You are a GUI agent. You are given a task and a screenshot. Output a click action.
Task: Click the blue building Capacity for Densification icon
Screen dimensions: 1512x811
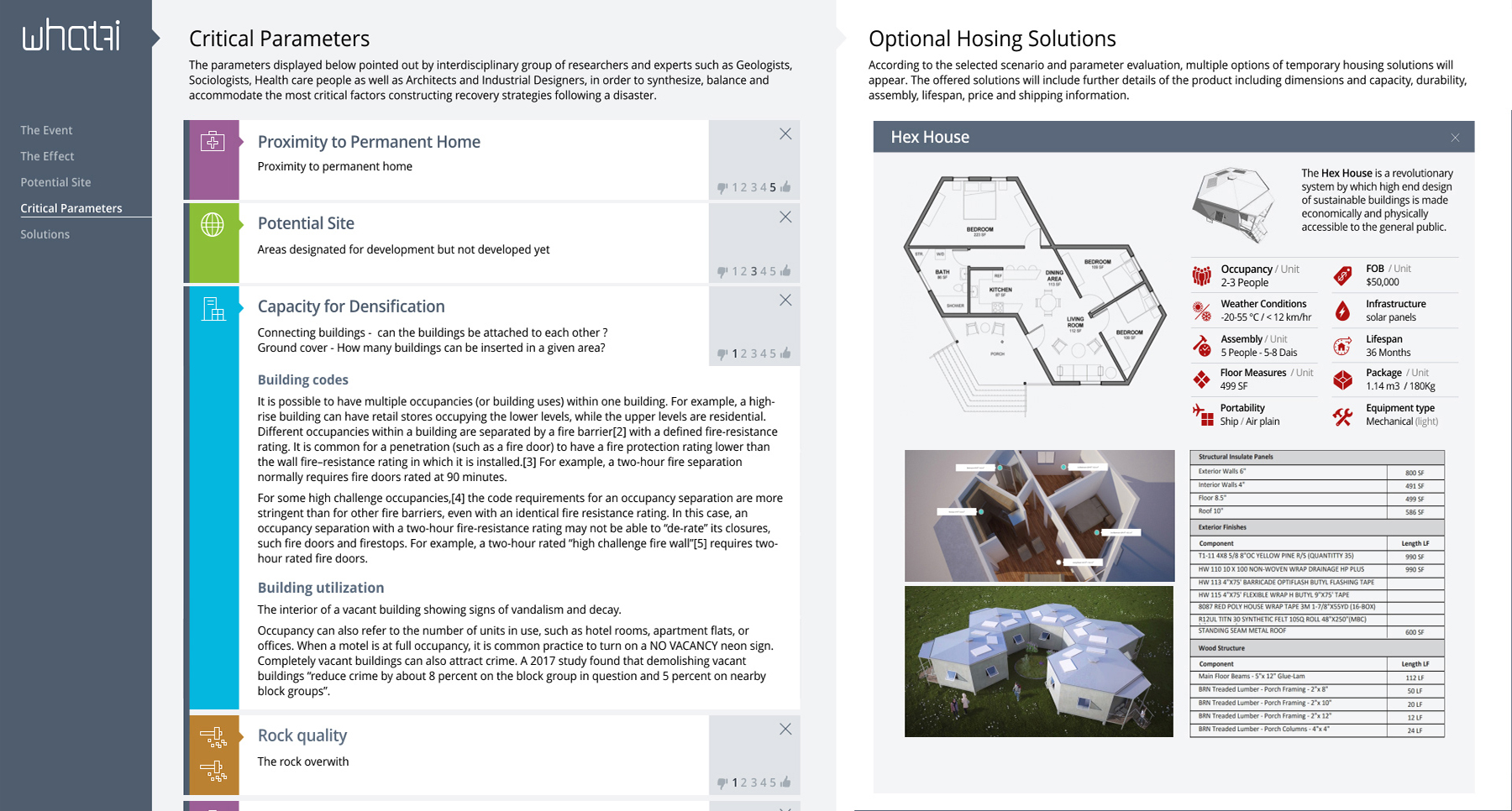[213, 309]
